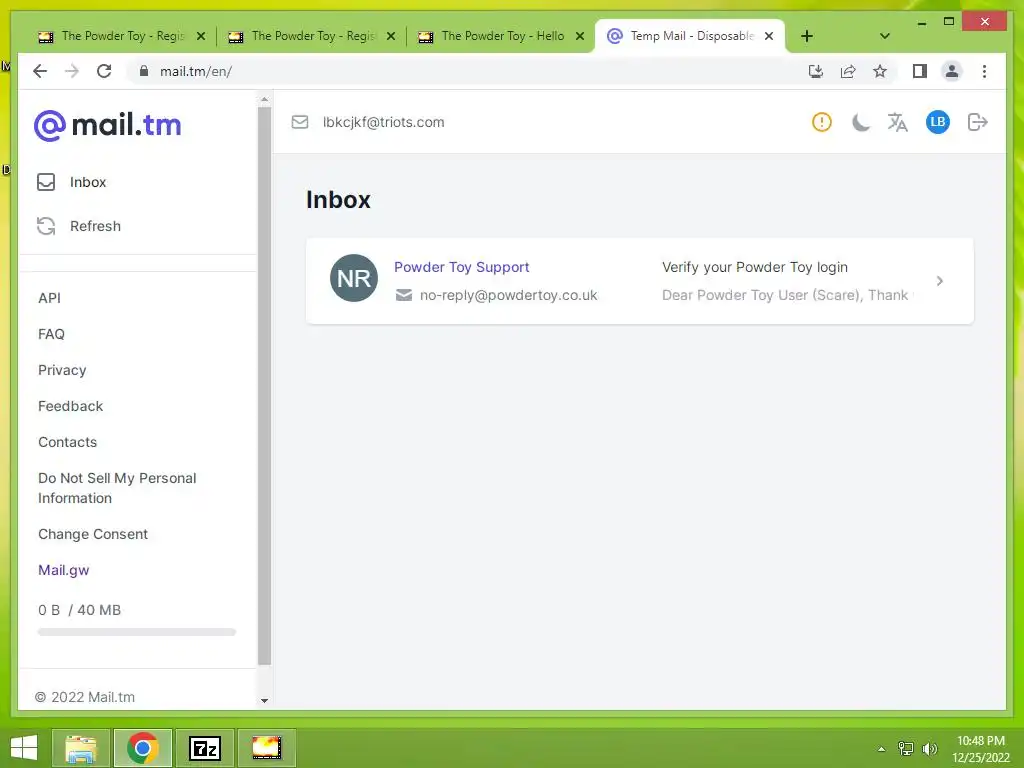Click no-reply@powdertoy.co.uk address
This screenshot has height=768, width=1024.
click(509, 295)
